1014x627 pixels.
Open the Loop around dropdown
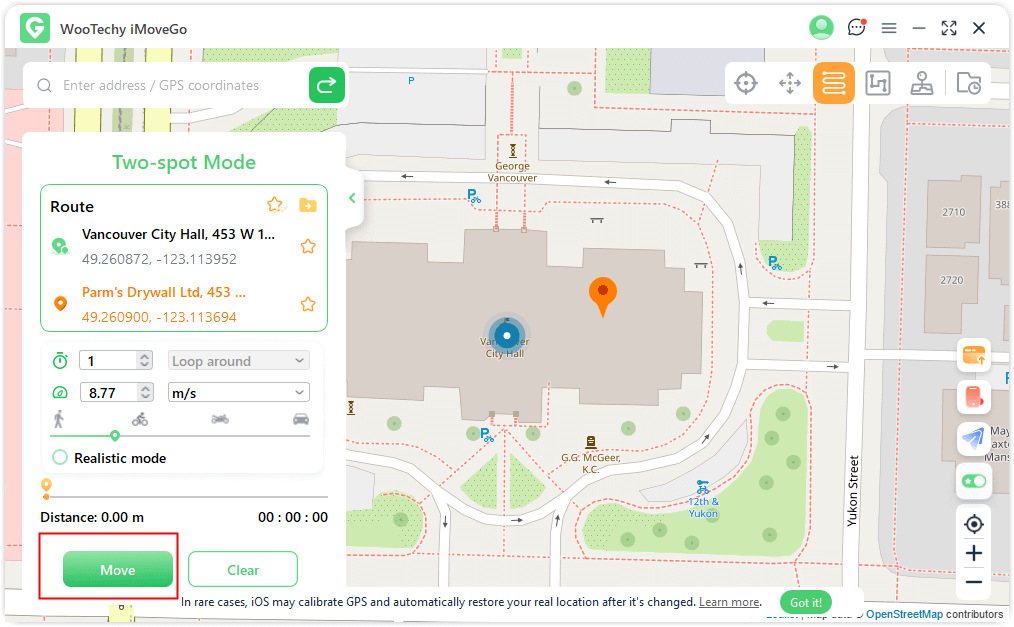point(239,361)
